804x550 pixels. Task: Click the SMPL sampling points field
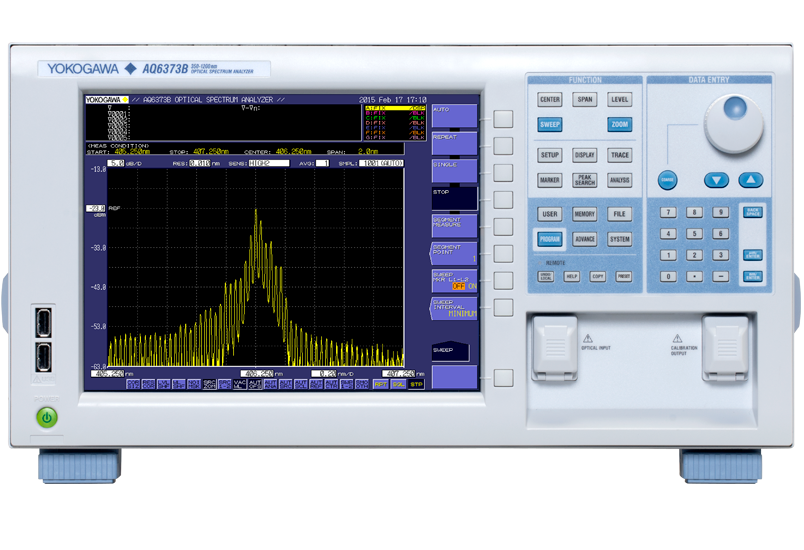381,163
